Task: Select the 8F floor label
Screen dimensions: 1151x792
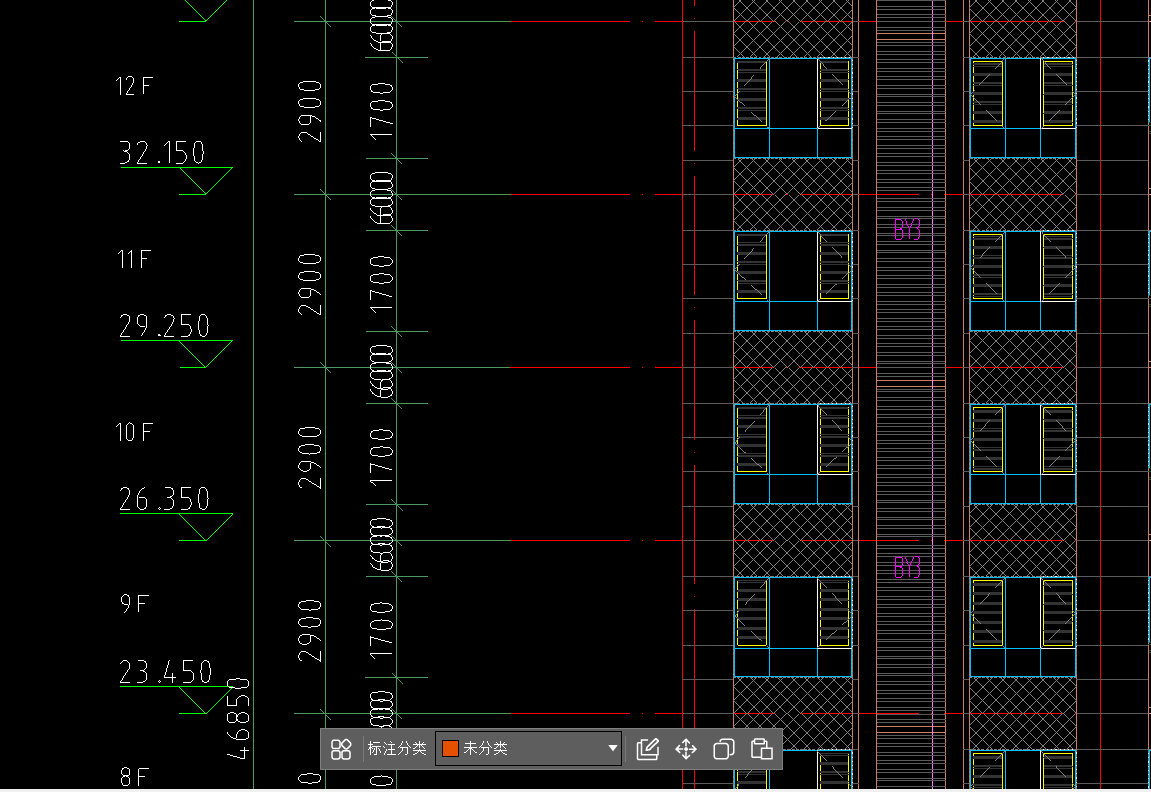Action: pyautogui.click(x=134, y=777)
